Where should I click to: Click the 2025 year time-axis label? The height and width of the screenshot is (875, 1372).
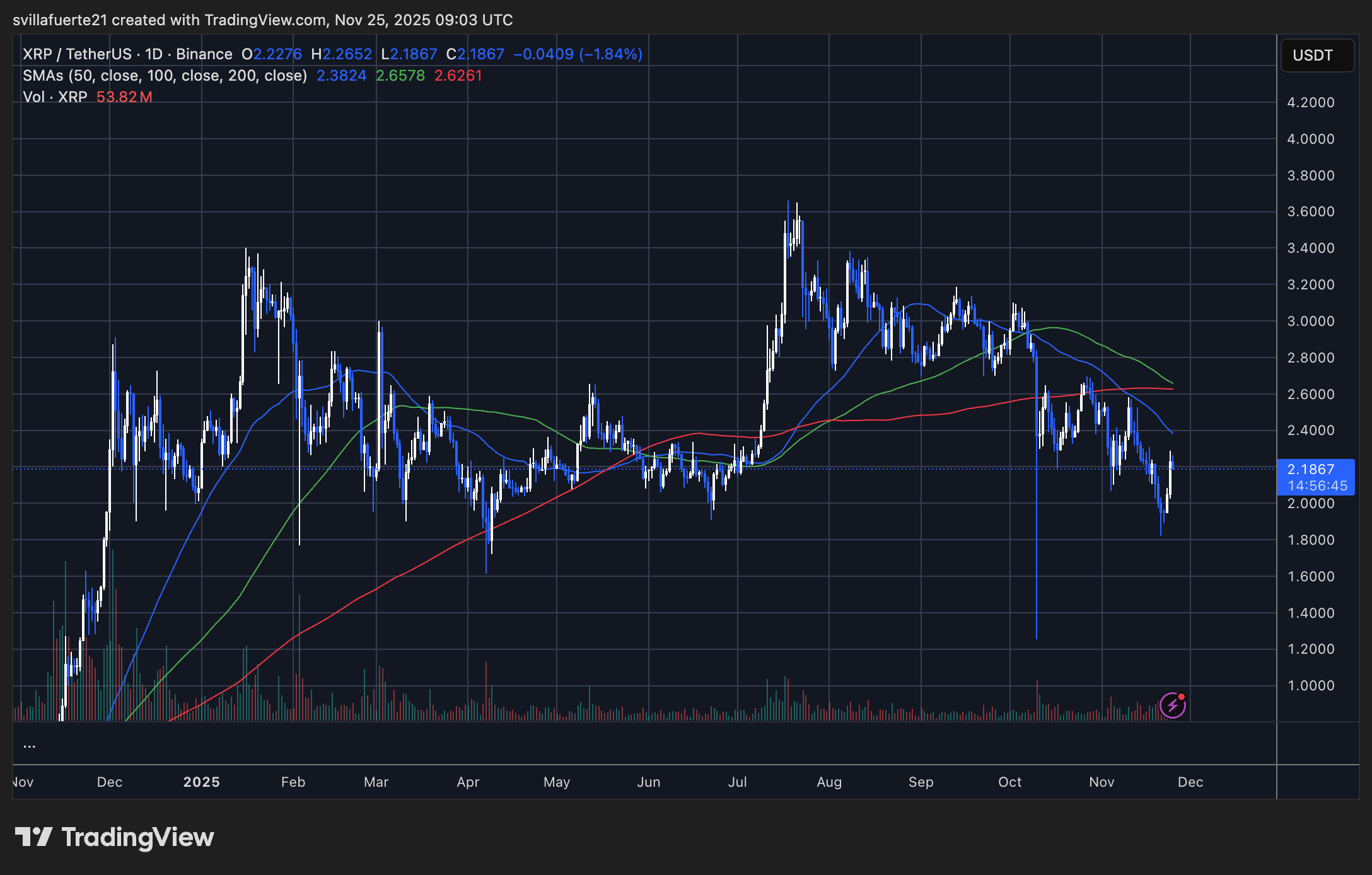pyautogui.click(x=201, y=782)
